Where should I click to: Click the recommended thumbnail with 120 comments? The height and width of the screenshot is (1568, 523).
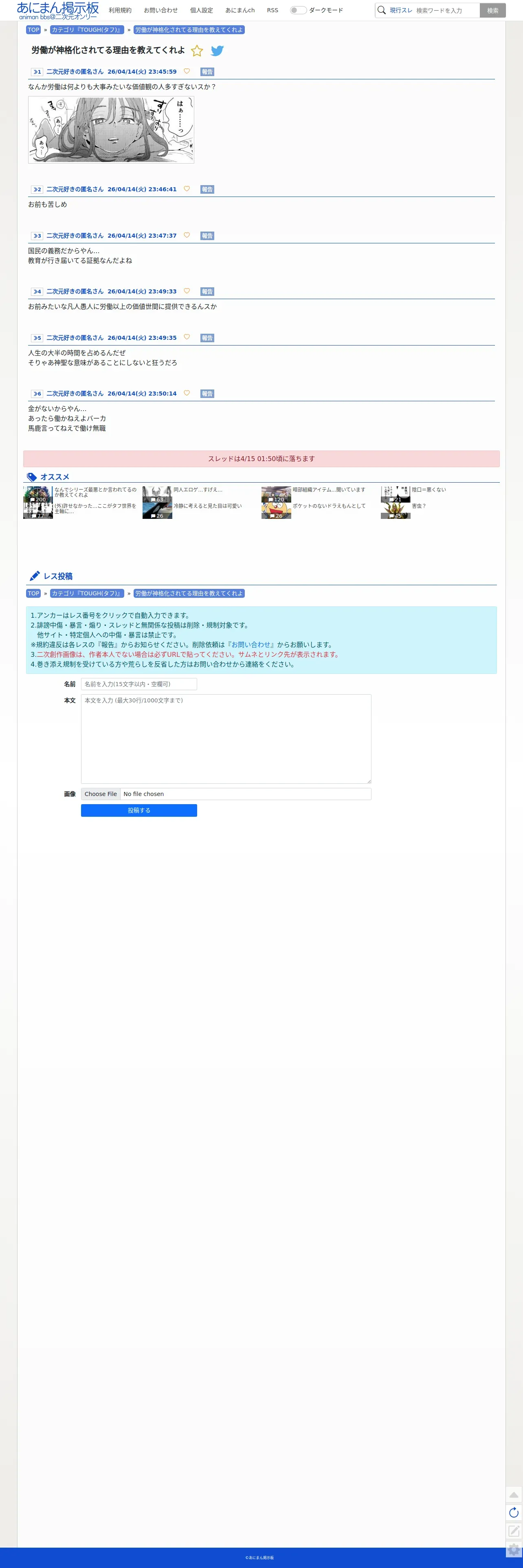[276, 494]
